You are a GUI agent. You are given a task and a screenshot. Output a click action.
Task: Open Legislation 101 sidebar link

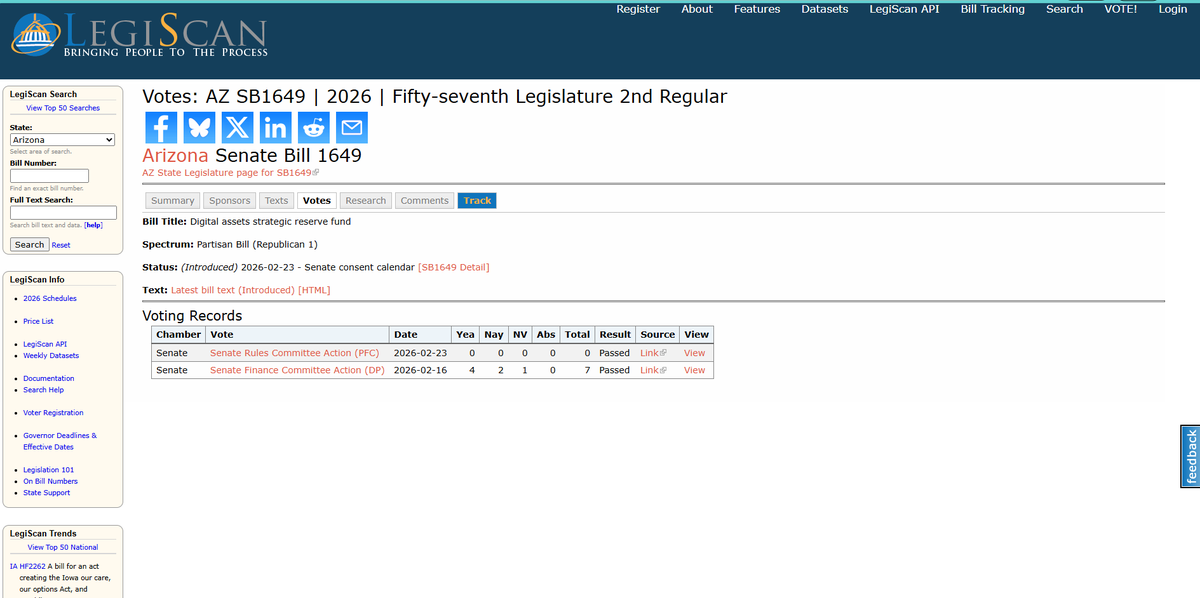pos(48,470)
